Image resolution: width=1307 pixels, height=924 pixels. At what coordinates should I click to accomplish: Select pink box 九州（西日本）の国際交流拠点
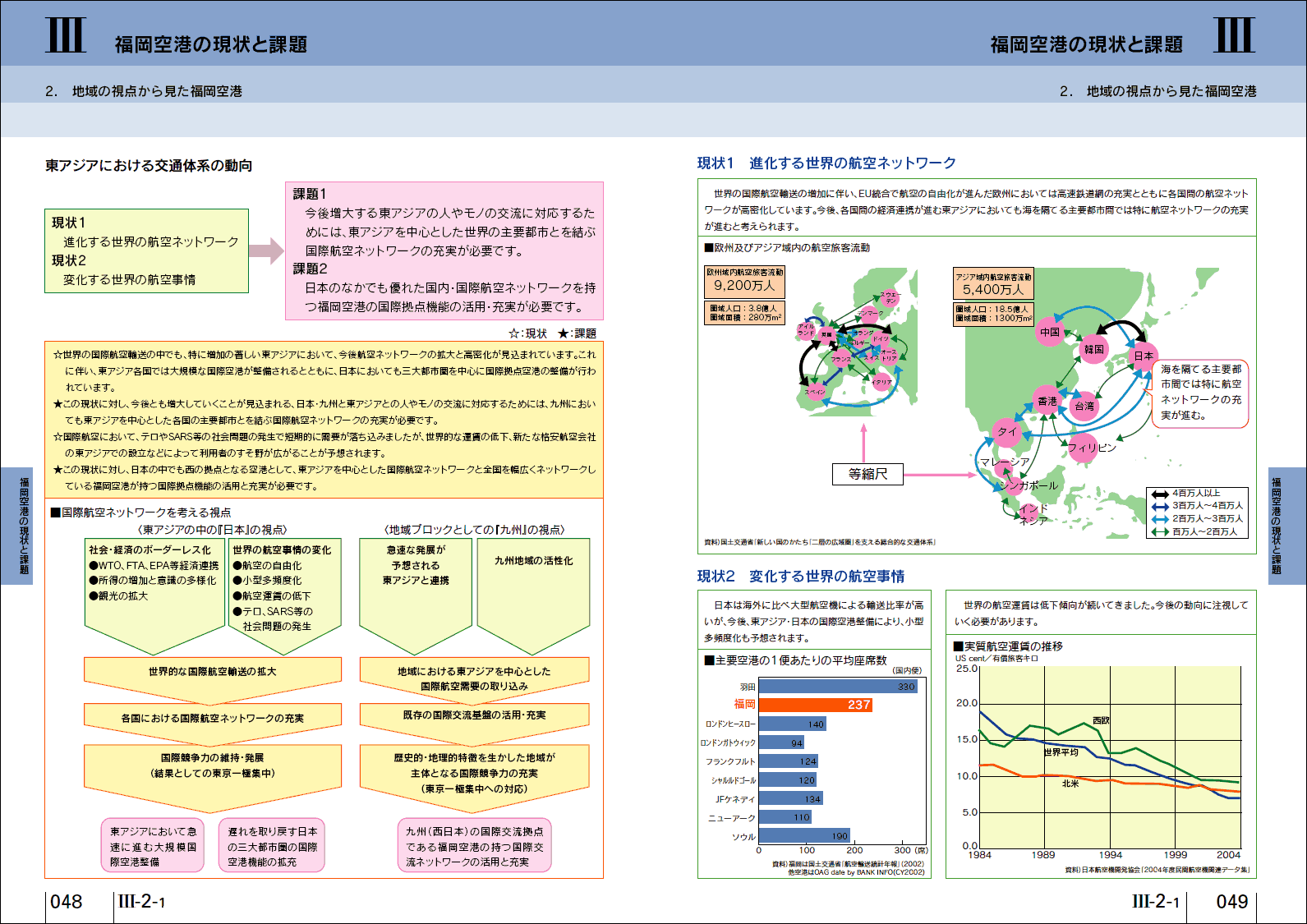click(x=475, y=847)
